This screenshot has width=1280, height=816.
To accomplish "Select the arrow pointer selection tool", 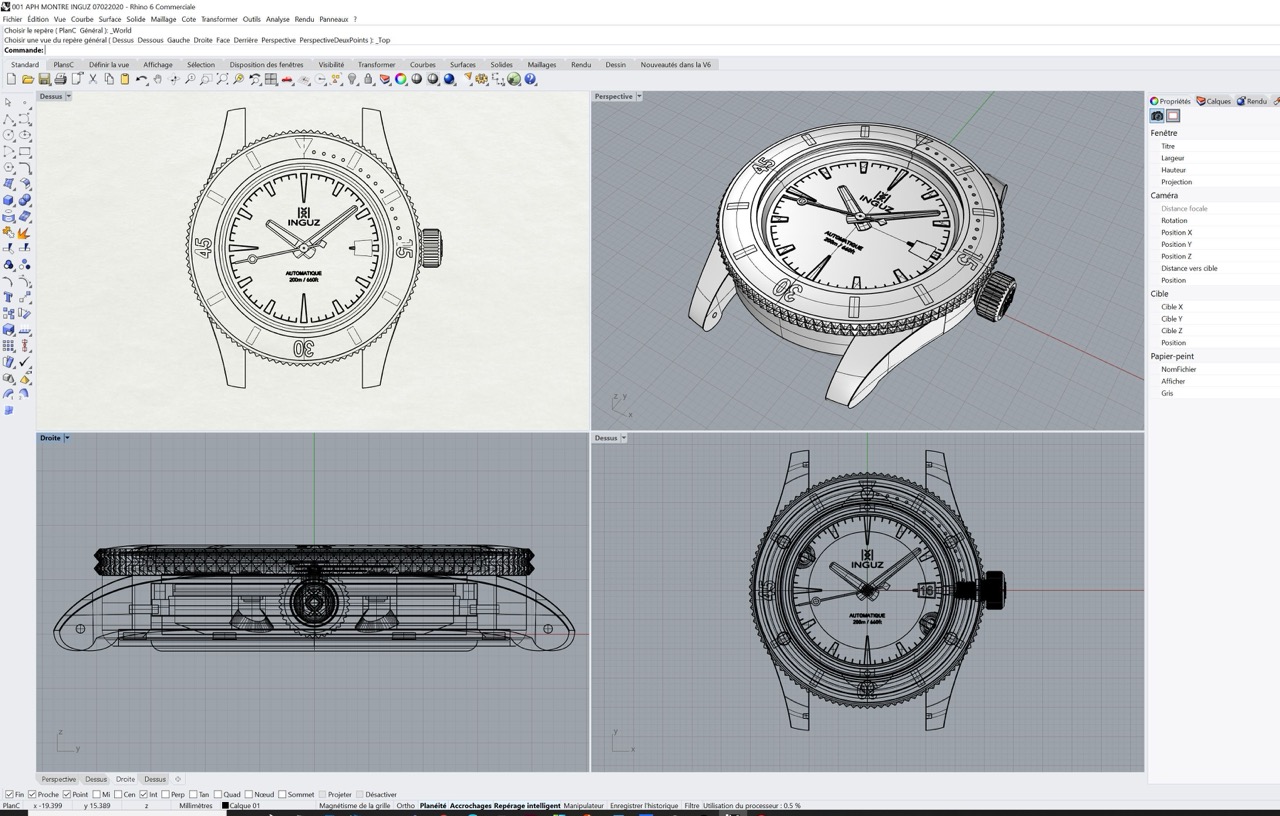I will 8,102.
